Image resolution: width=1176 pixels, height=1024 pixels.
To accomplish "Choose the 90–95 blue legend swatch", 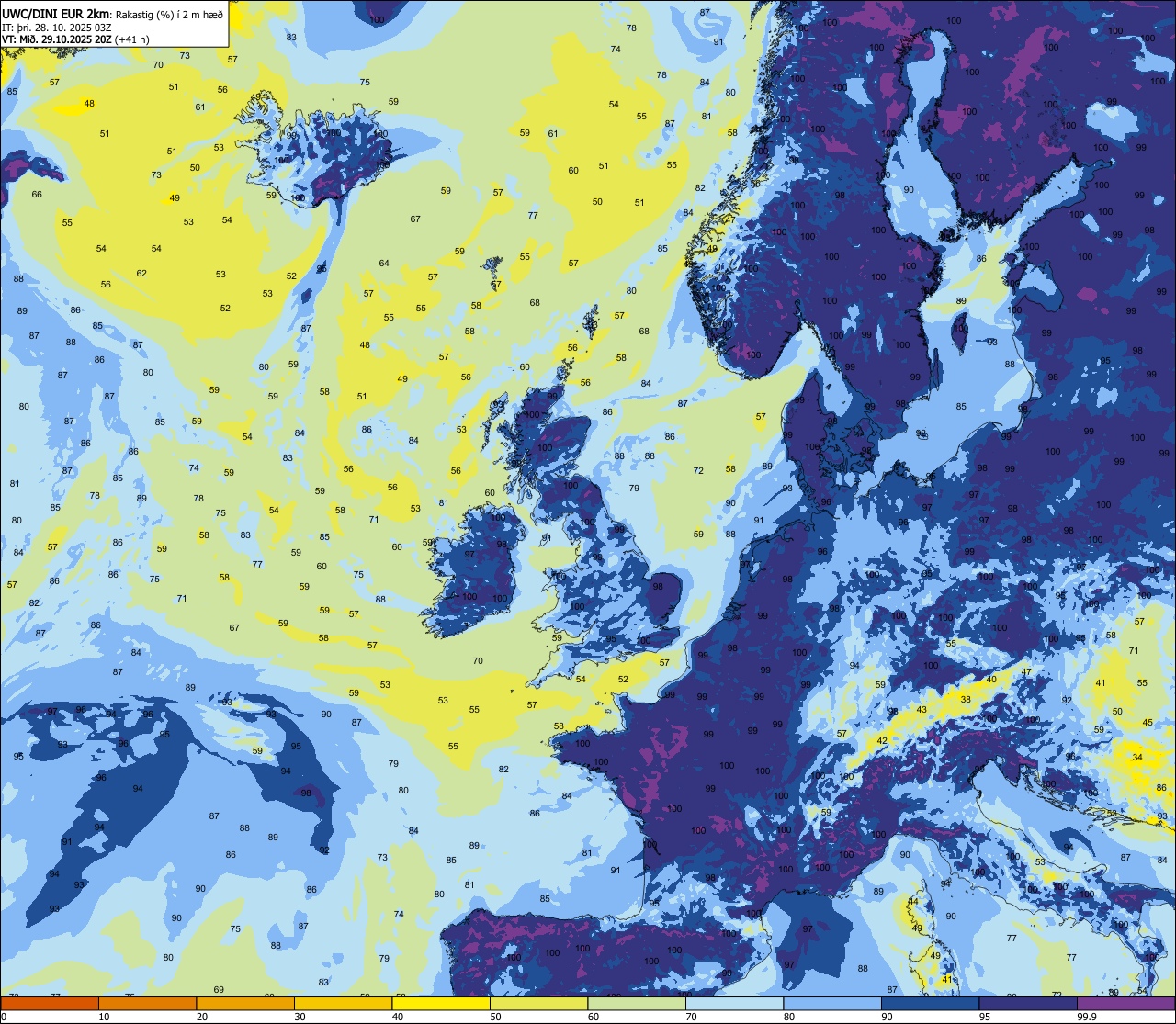I will click(931, 1003).
